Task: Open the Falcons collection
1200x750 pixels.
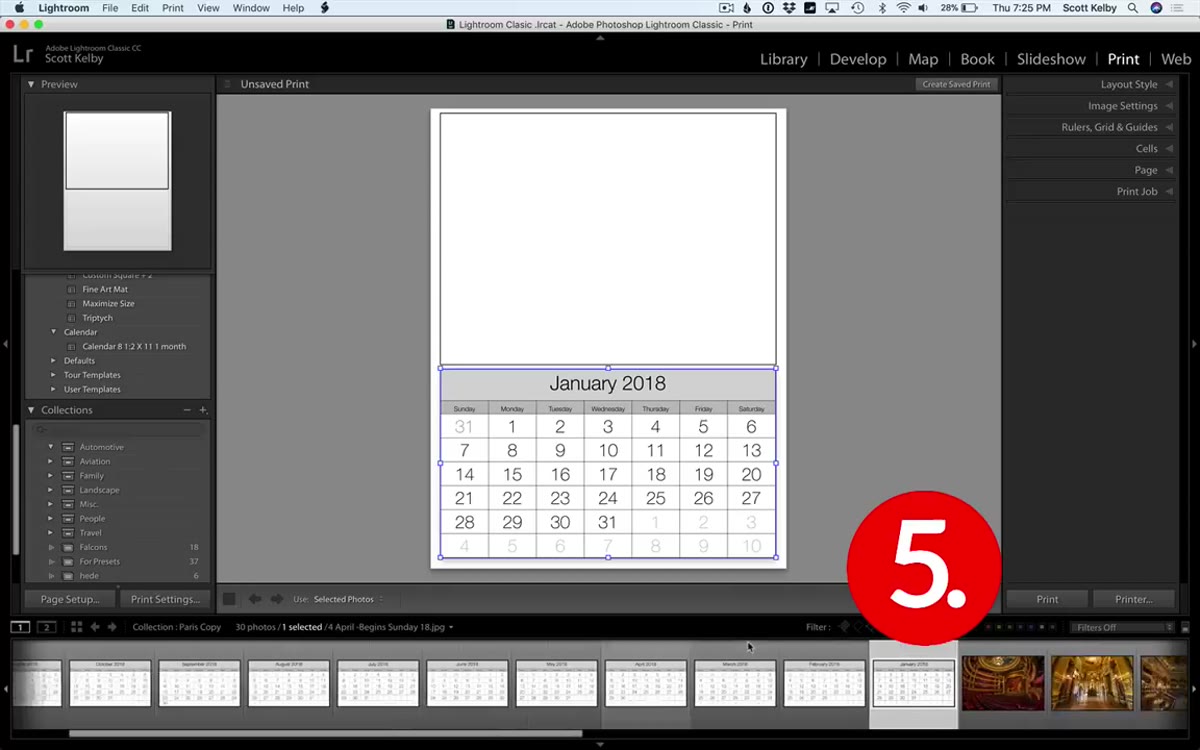Action: [x=93, y=547]
